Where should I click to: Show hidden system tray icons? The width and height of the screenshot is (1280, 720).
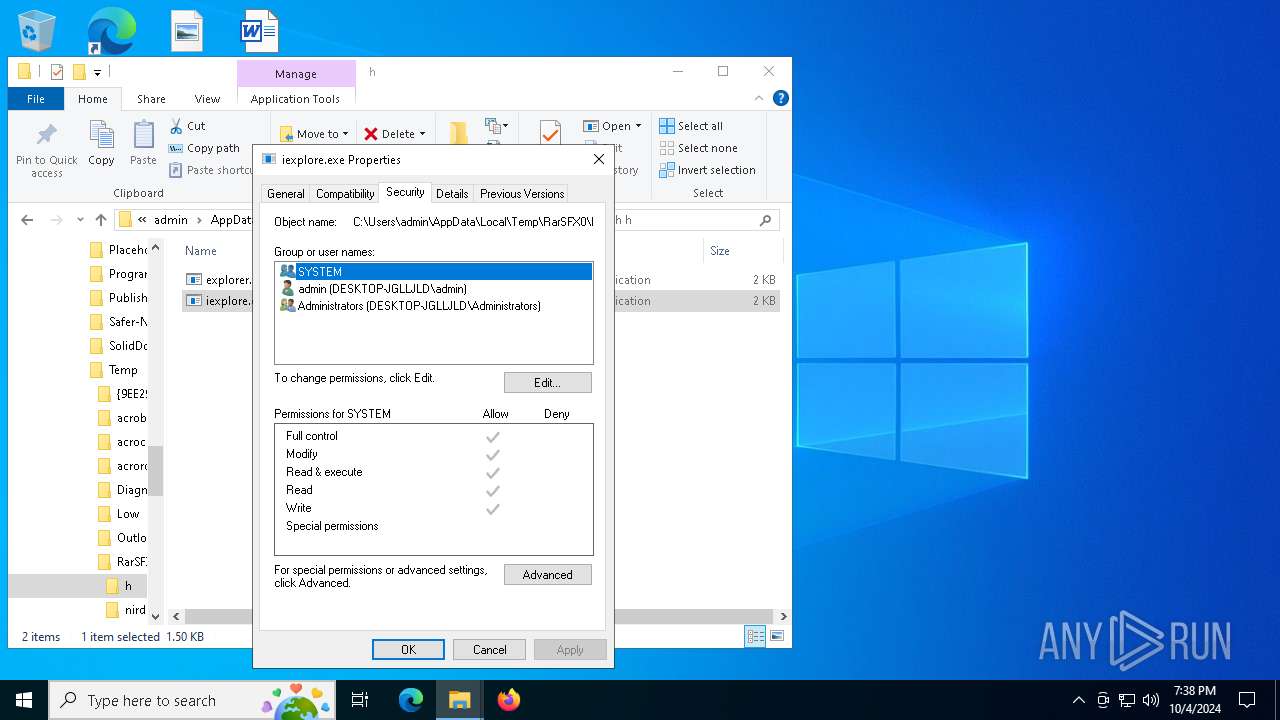1078,700
